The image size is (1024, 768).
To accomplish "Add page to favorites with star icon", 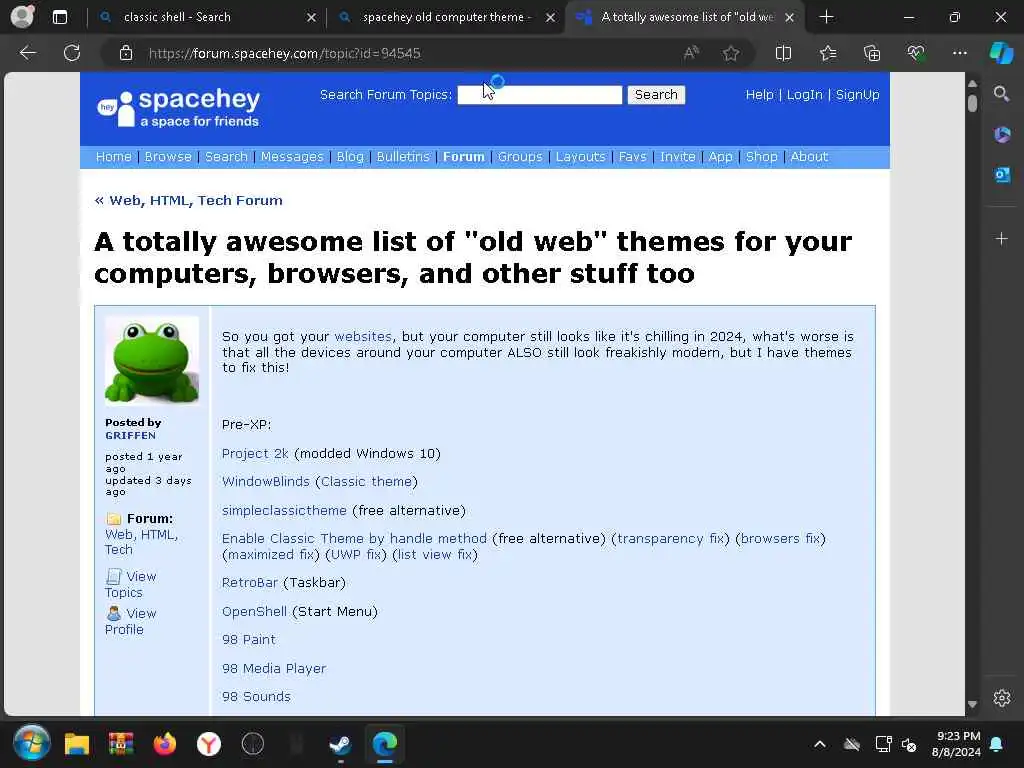I will (x=731, y=53).
